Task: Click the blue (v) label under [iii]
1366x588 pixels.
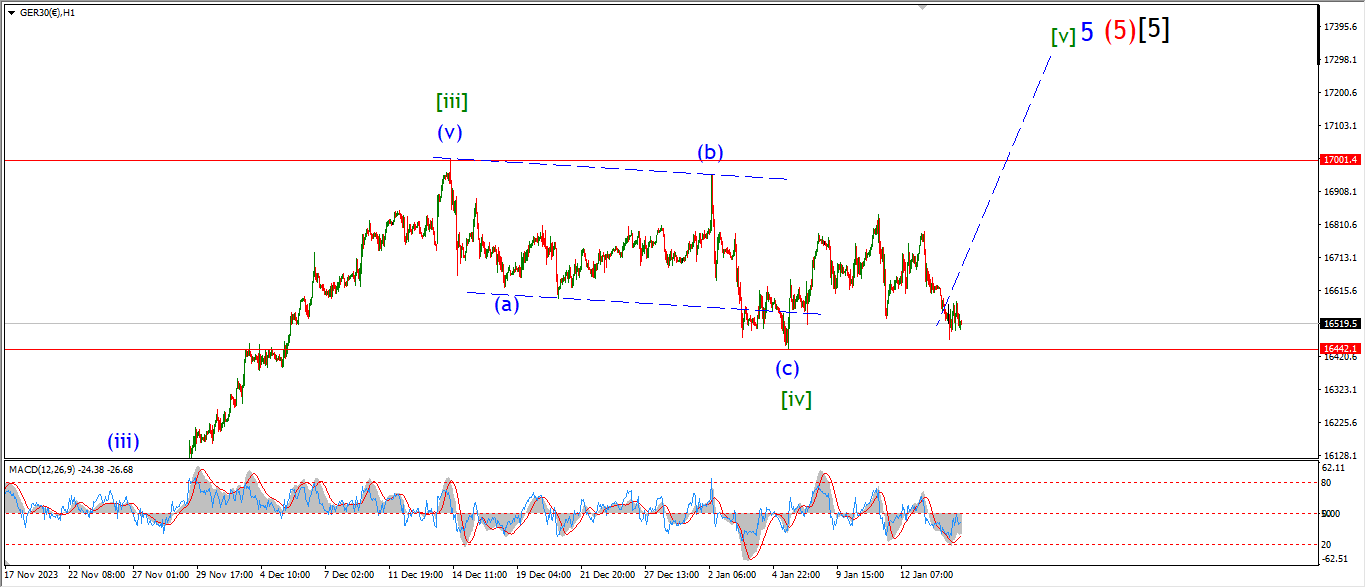Action: pyautogui.click(x=449, y=132)
